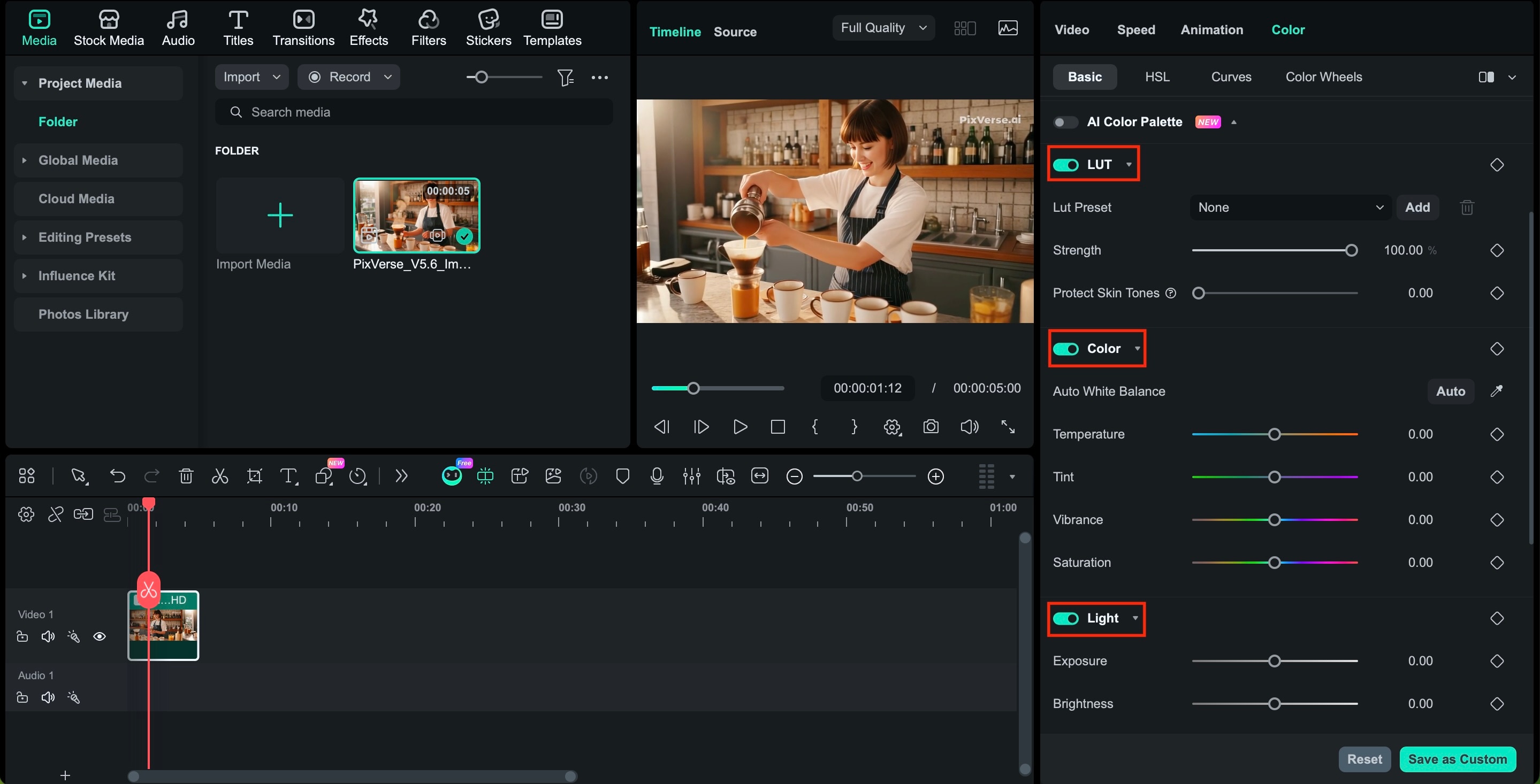This screenshot has height=784, width=1540.
Task: Collapse the Project Media section
Action: click(24, 83)
